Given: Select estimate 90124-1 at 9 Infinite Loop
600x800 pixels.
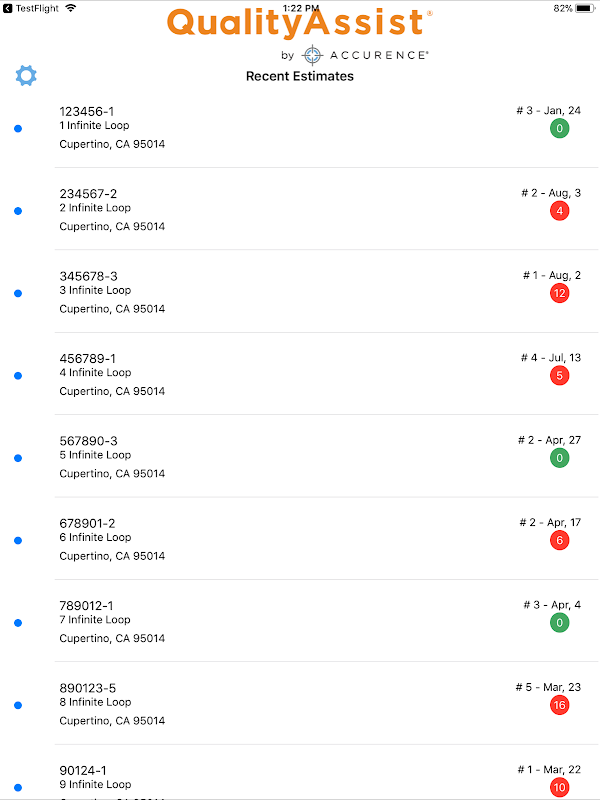Looking at the screenshot, I should point(327,772).
